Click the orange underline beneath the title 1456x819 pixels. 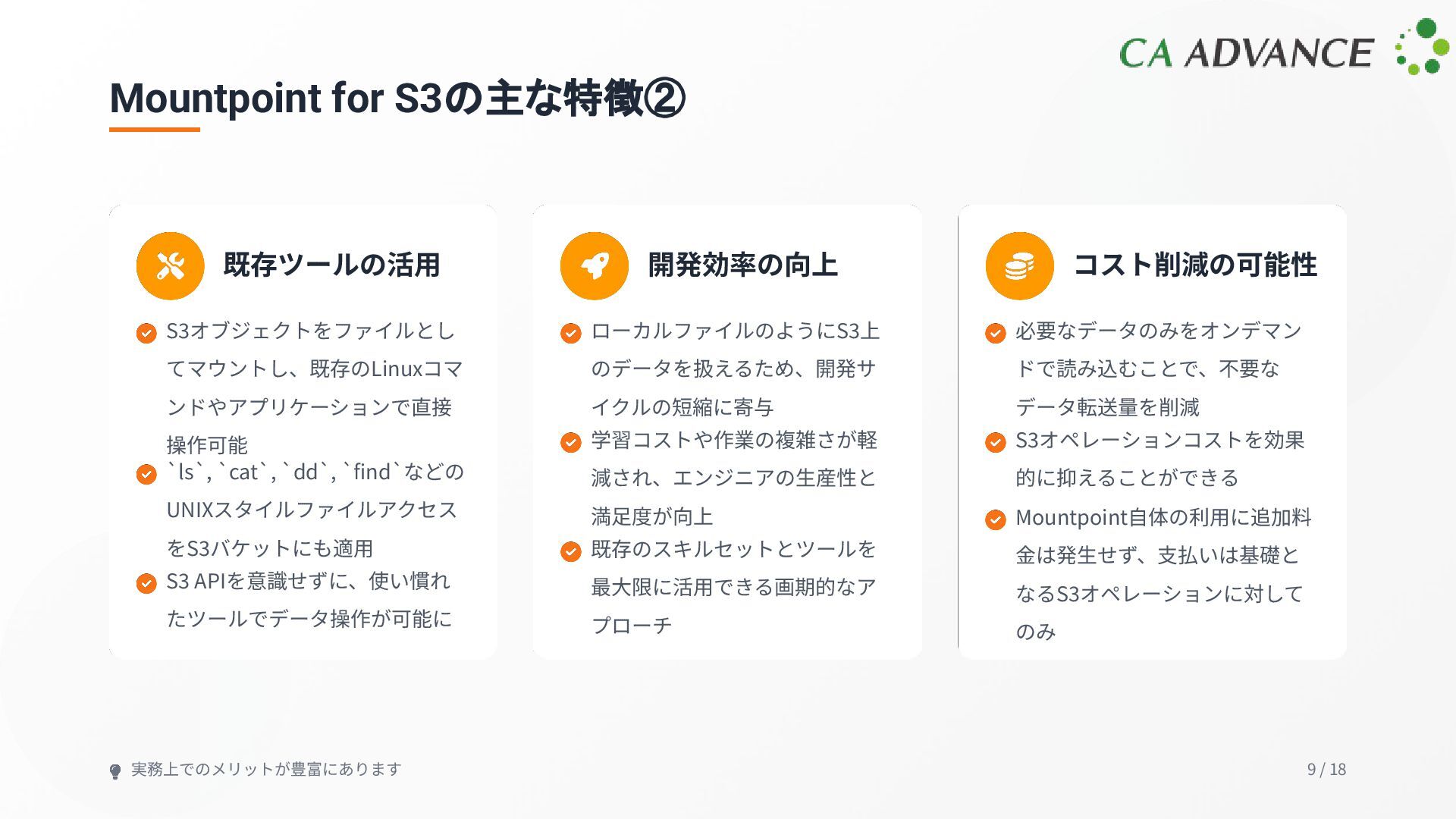(x=155, y=130)
